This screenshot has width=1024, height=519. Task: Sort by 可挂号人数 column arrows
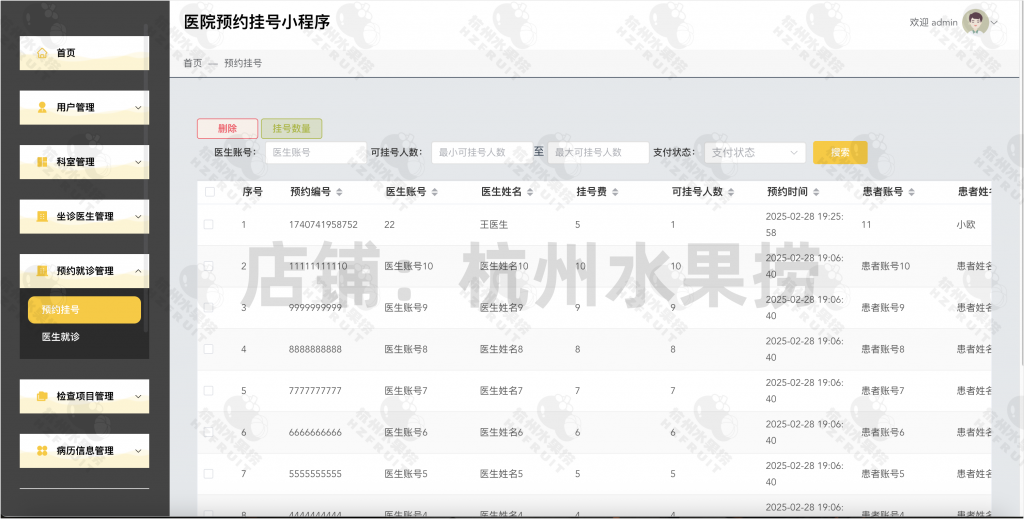[x=731, y=192]
